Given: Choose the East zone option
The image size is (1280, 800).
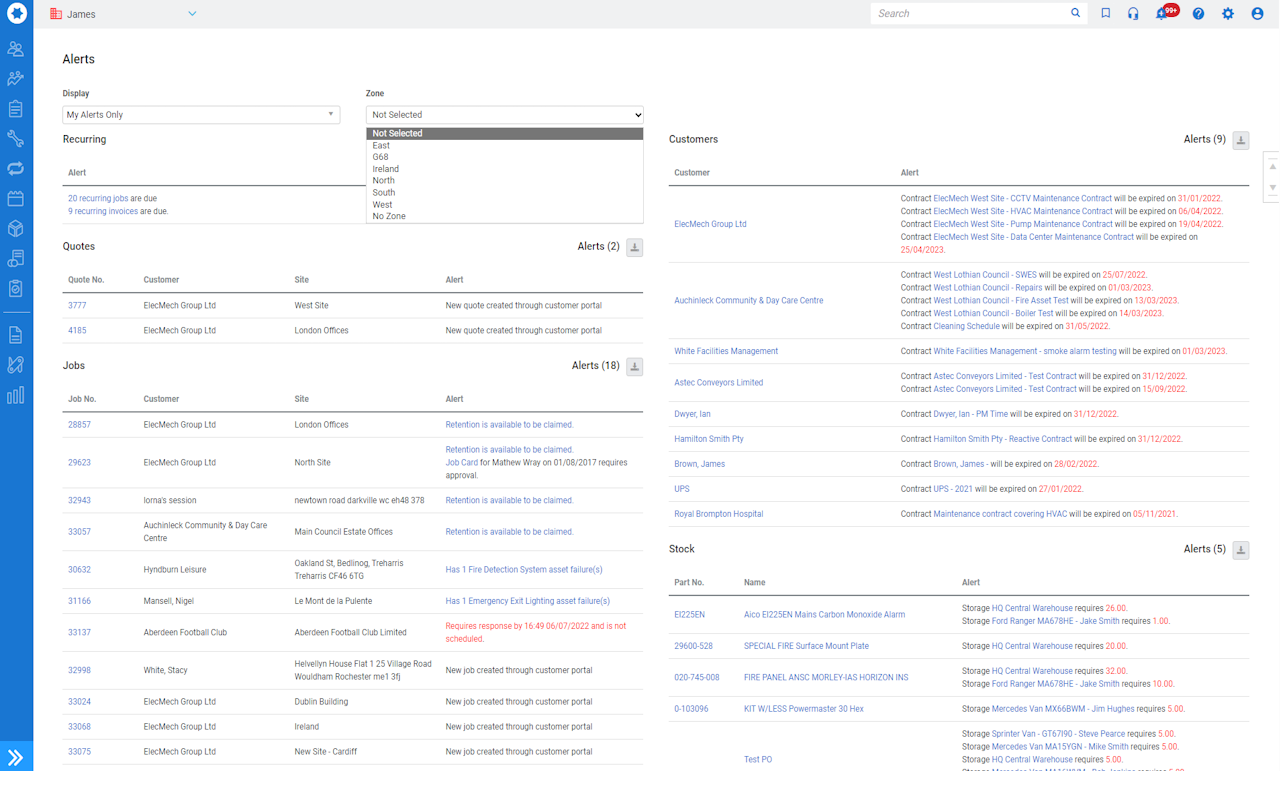Looking at the screenshot, I should [x=505, y=145].
